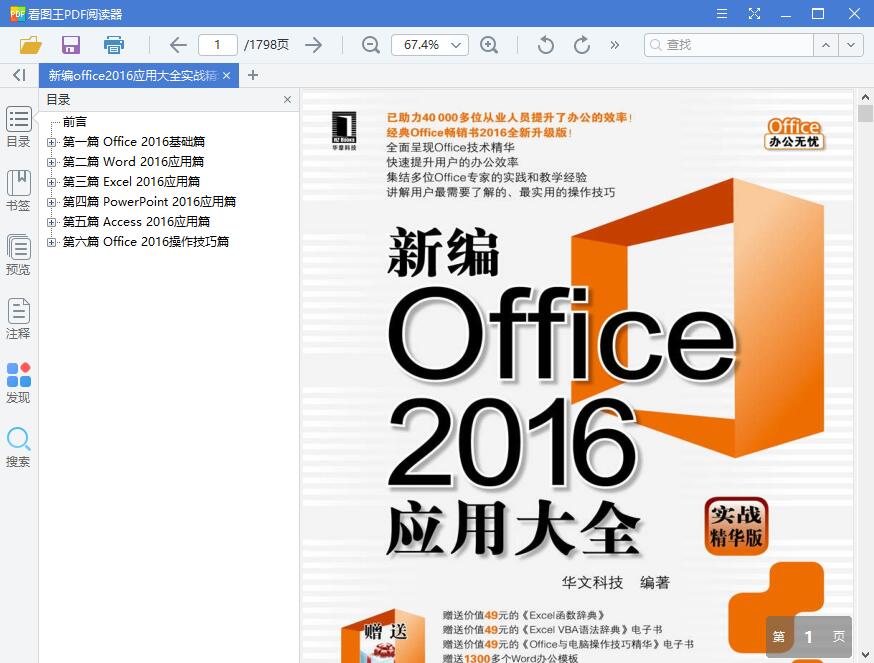Collapse the sidebar with the arrow icon
874x663 pixels.
(19, 75)
